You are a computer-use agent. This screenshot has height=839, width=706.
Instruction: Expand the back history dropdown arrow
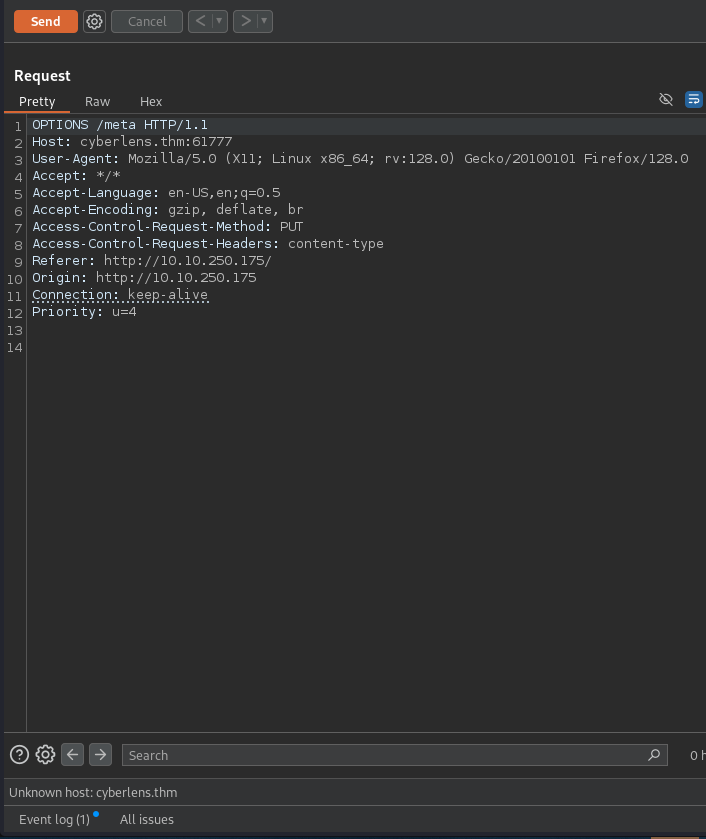[x=219, y=21]
